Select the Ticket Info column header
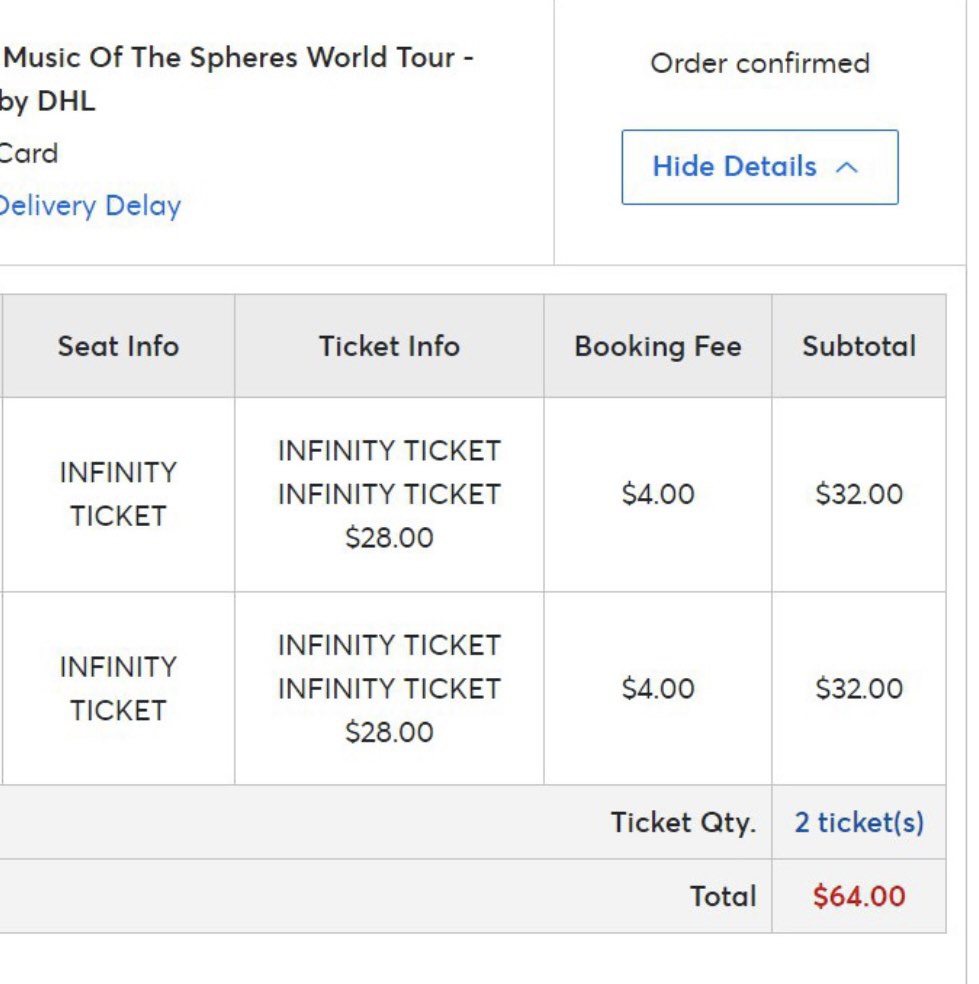 click(x=389, y=346)
